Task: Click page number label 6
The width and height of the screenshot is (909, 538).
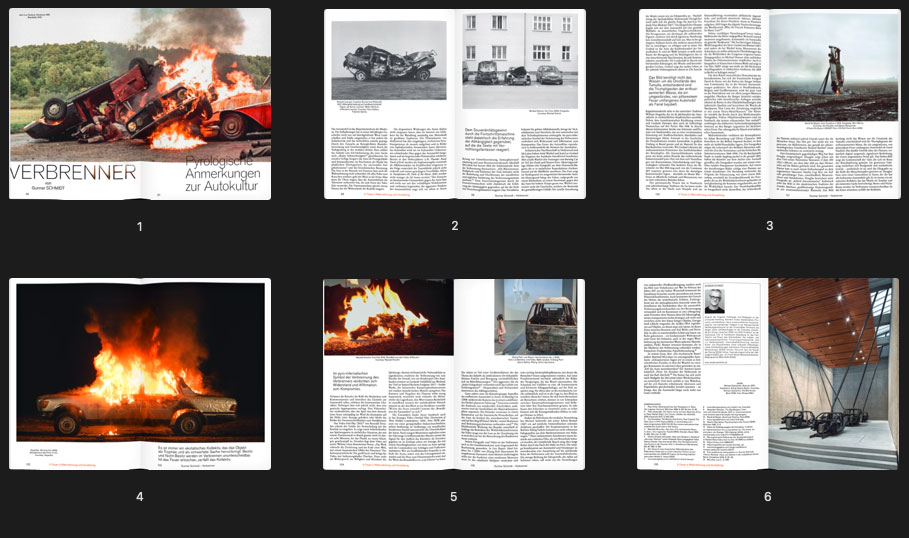Action: coord(769,497)
